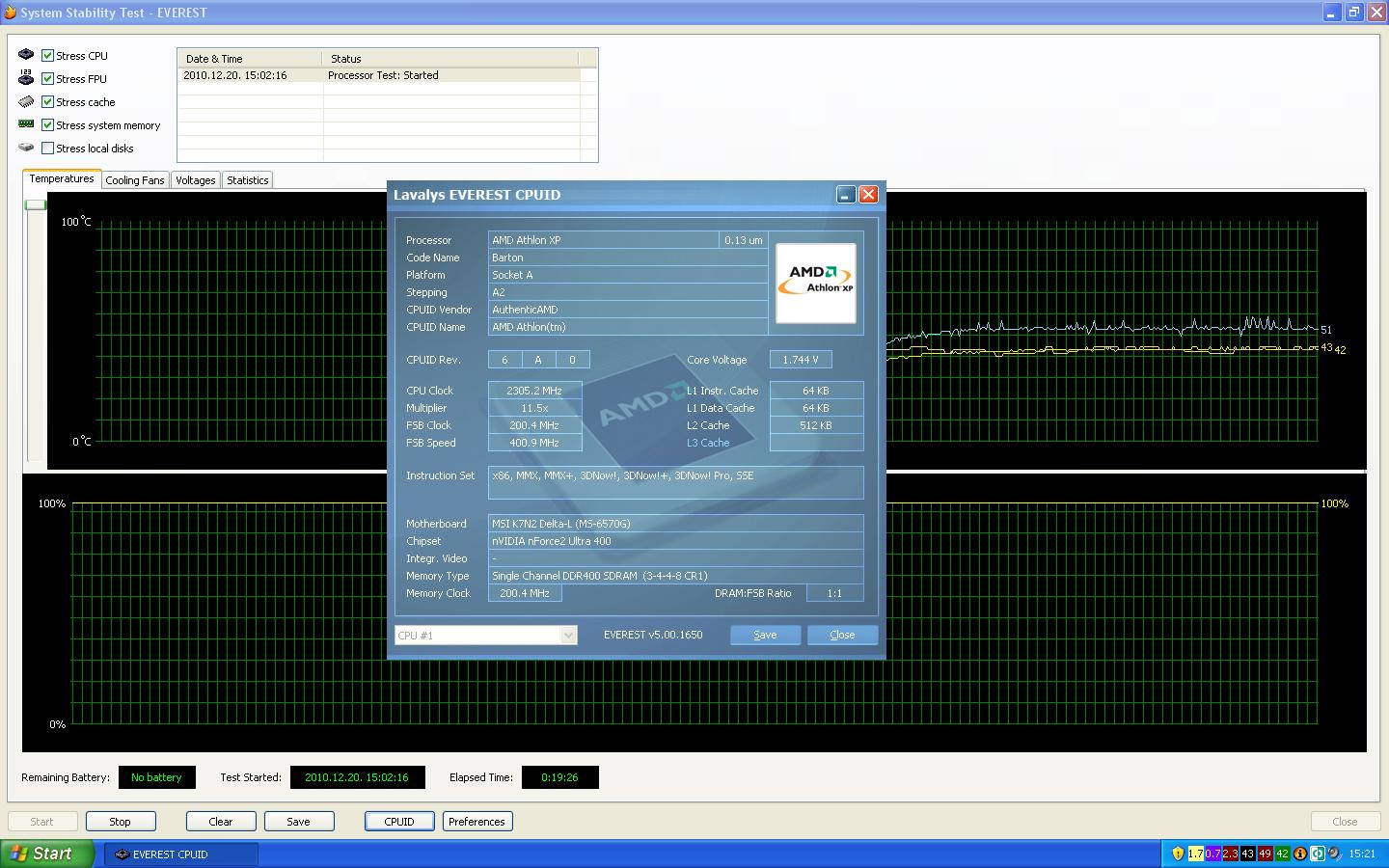Click the AMD Athlon XP logo image

click(x=816, y=283)
